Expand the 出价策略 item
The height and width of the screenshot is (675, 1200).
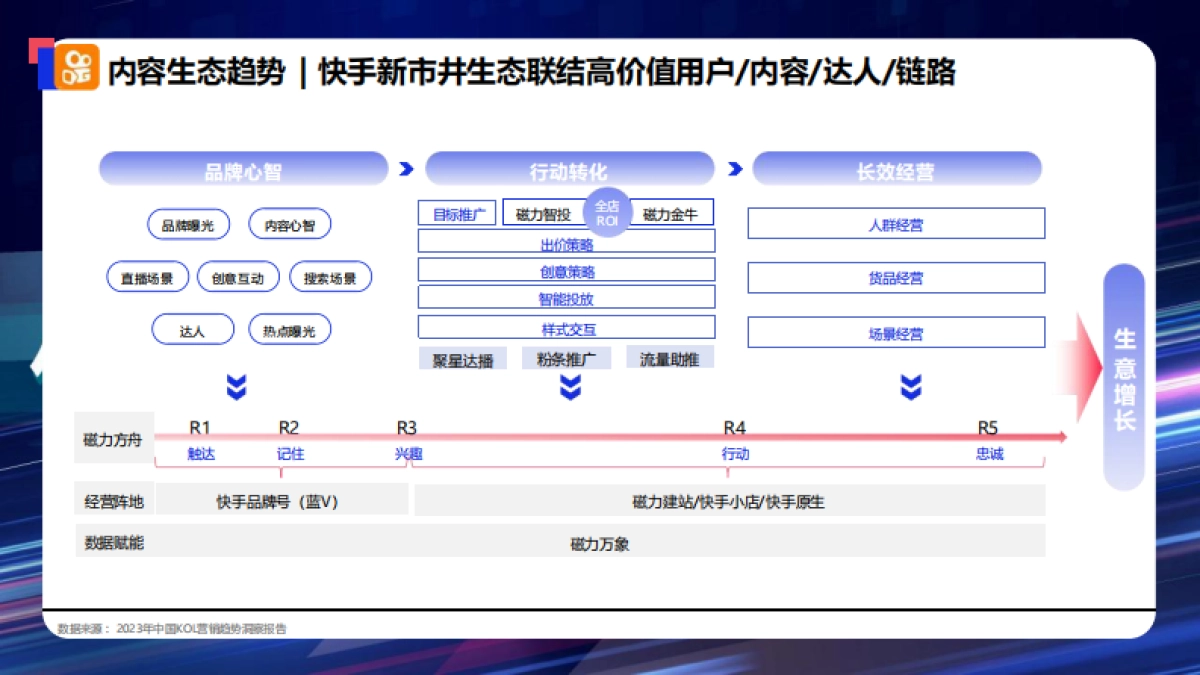tap(567, 241)
